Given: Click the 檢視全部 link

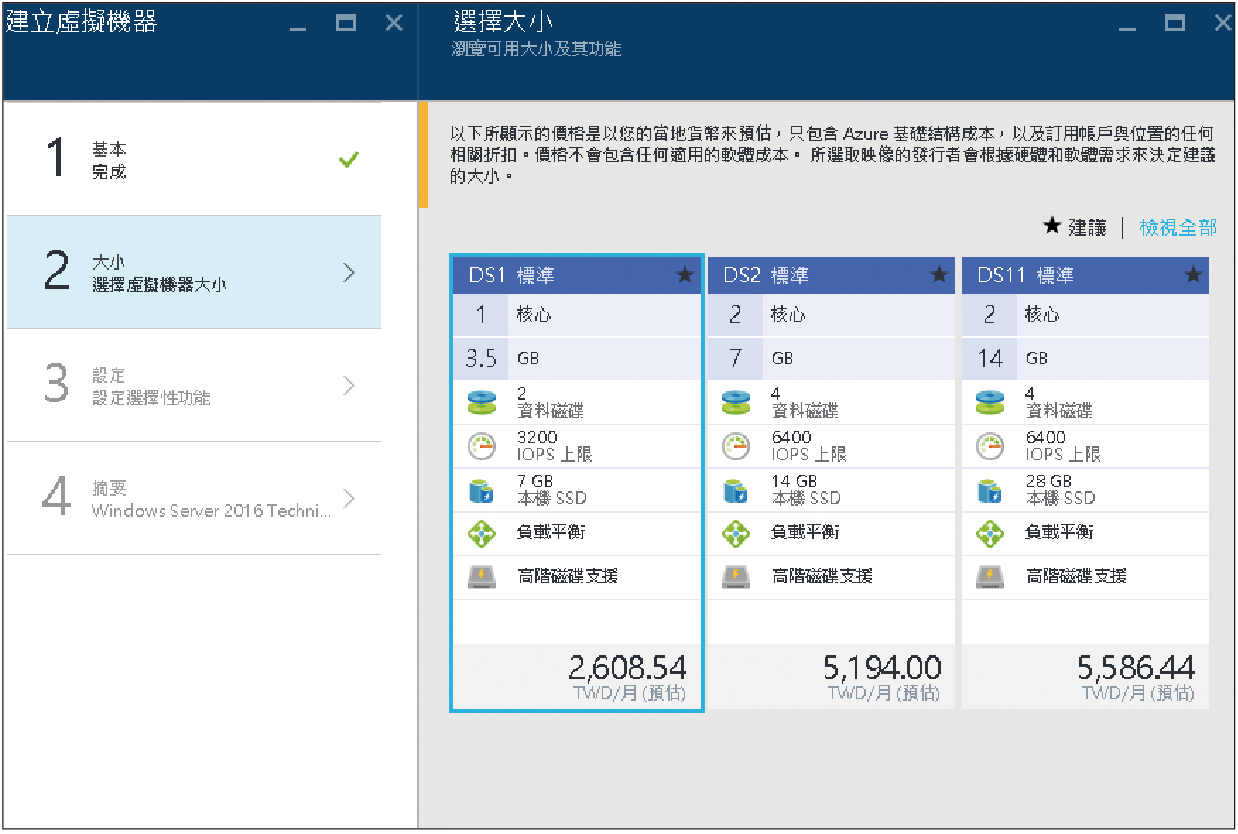Looking at the screenshot, I should 1178,228.
